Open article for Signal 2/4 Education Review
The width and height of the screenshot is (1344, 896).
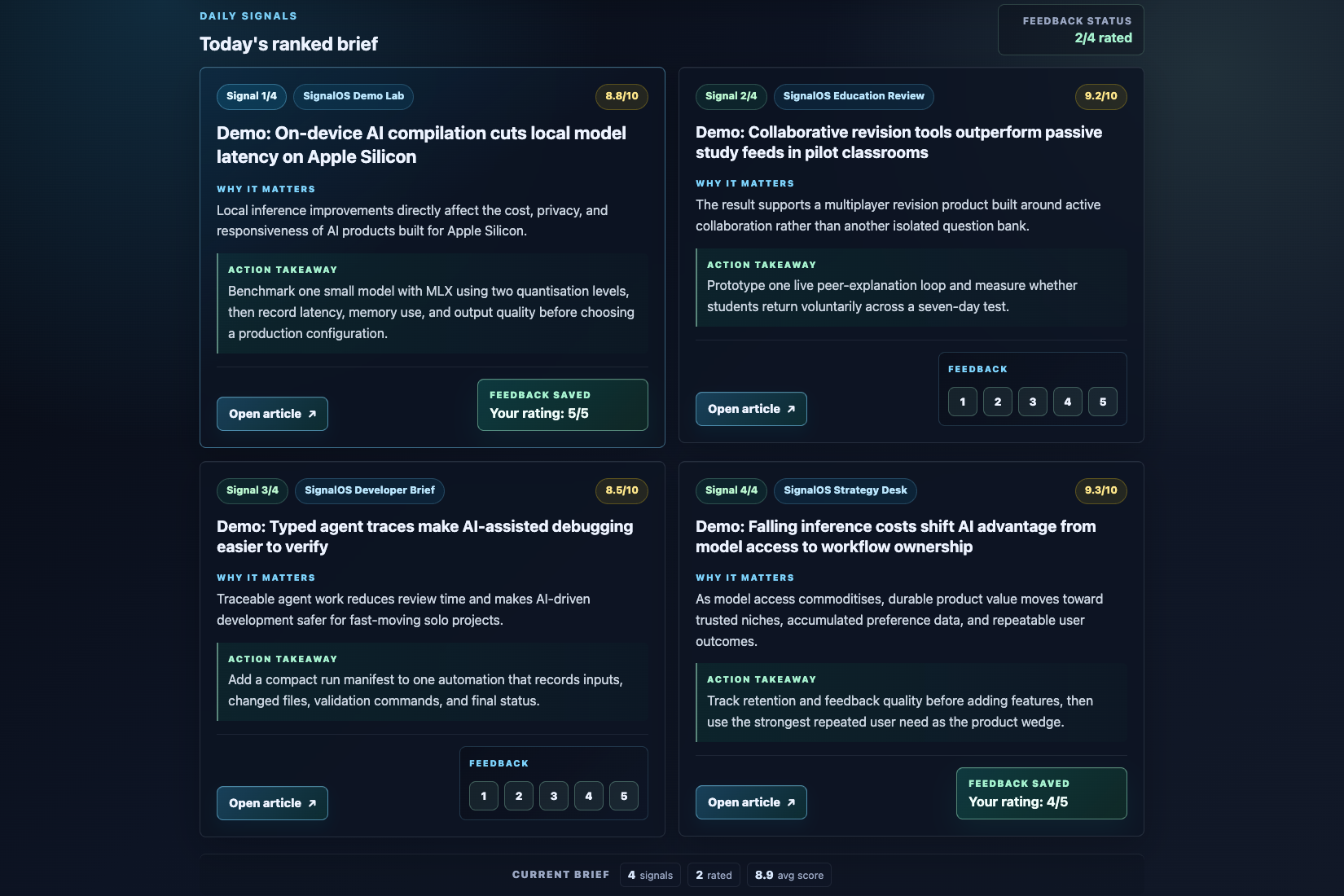tap(751, 409)
